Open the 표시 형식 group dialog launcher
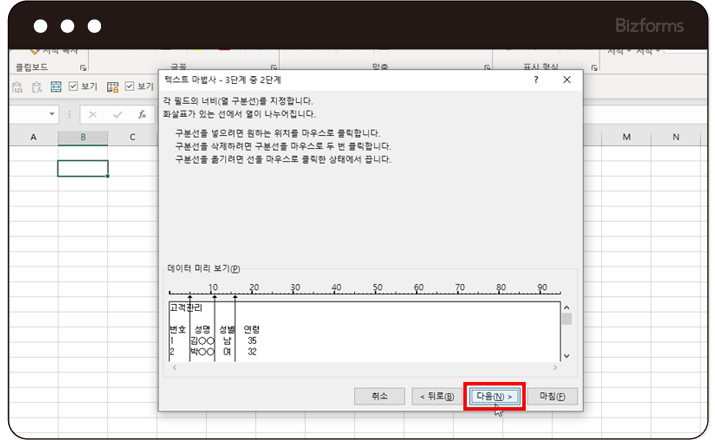The height and width of the screenshot is (440, 715). pyautogui.click(x=594, y=68)
